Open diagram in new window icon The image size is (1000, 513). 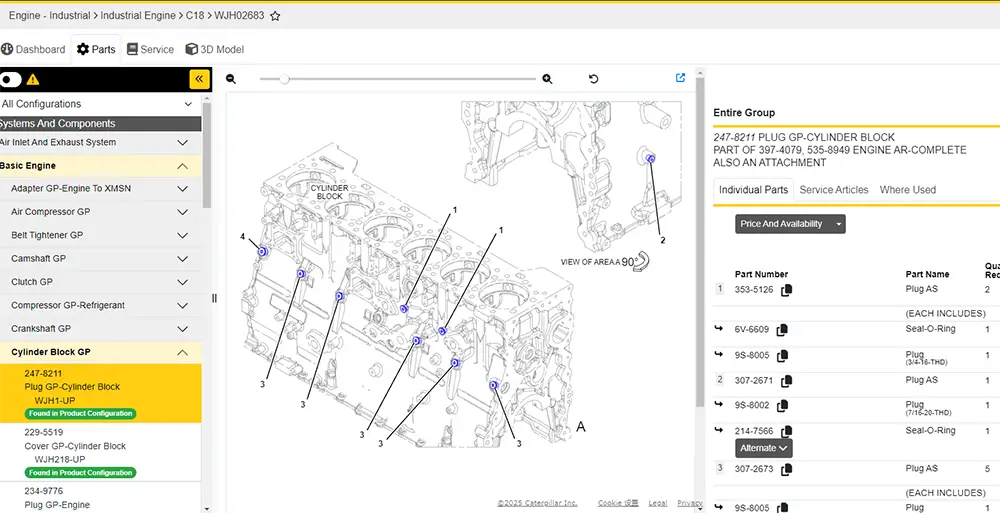tap(681, 78)
